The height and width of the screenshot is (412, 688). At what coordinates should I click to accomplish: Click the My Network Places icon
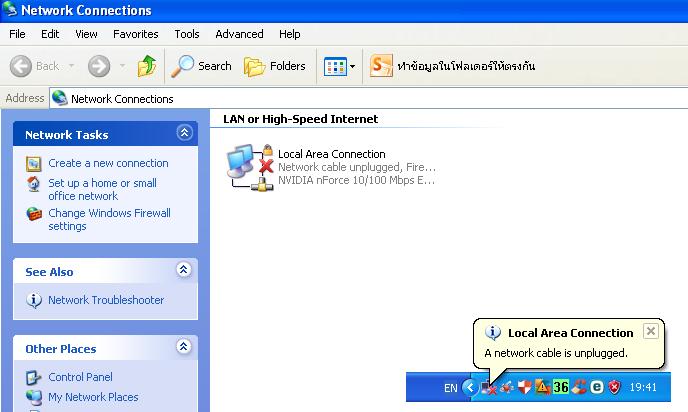34,397
